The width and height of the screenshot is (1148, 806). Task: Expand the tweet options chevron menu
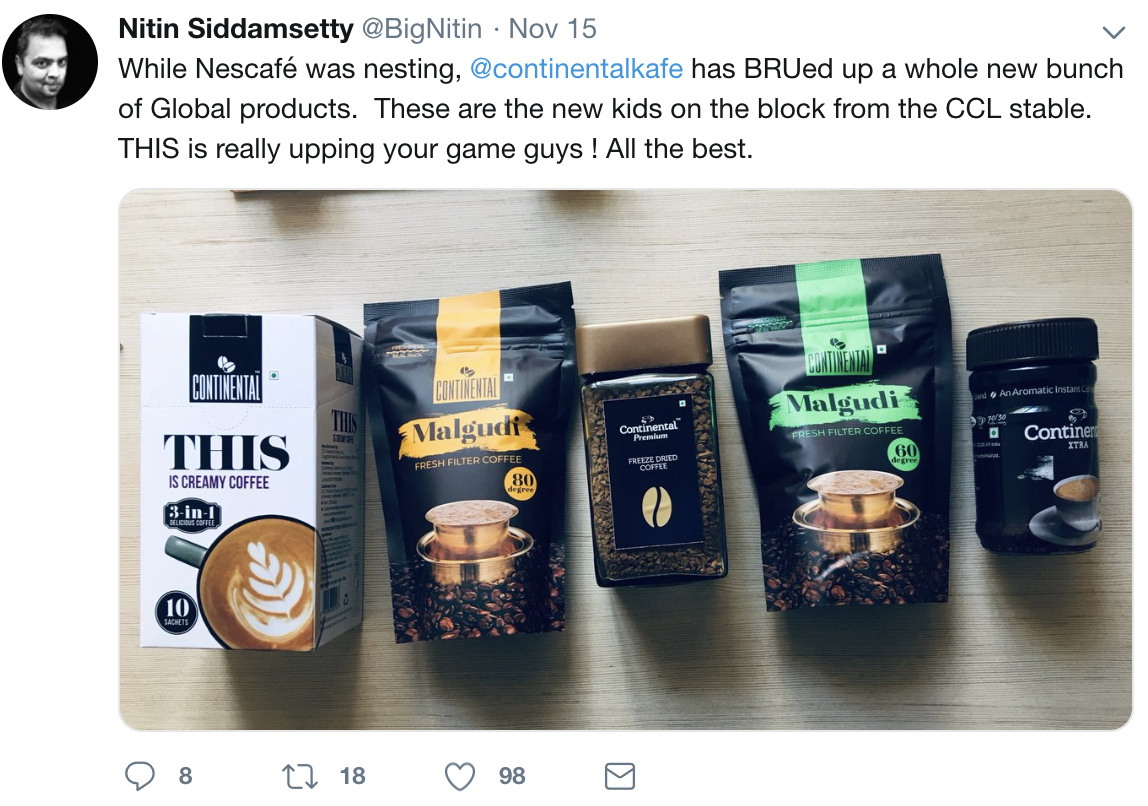point(1114,32)
